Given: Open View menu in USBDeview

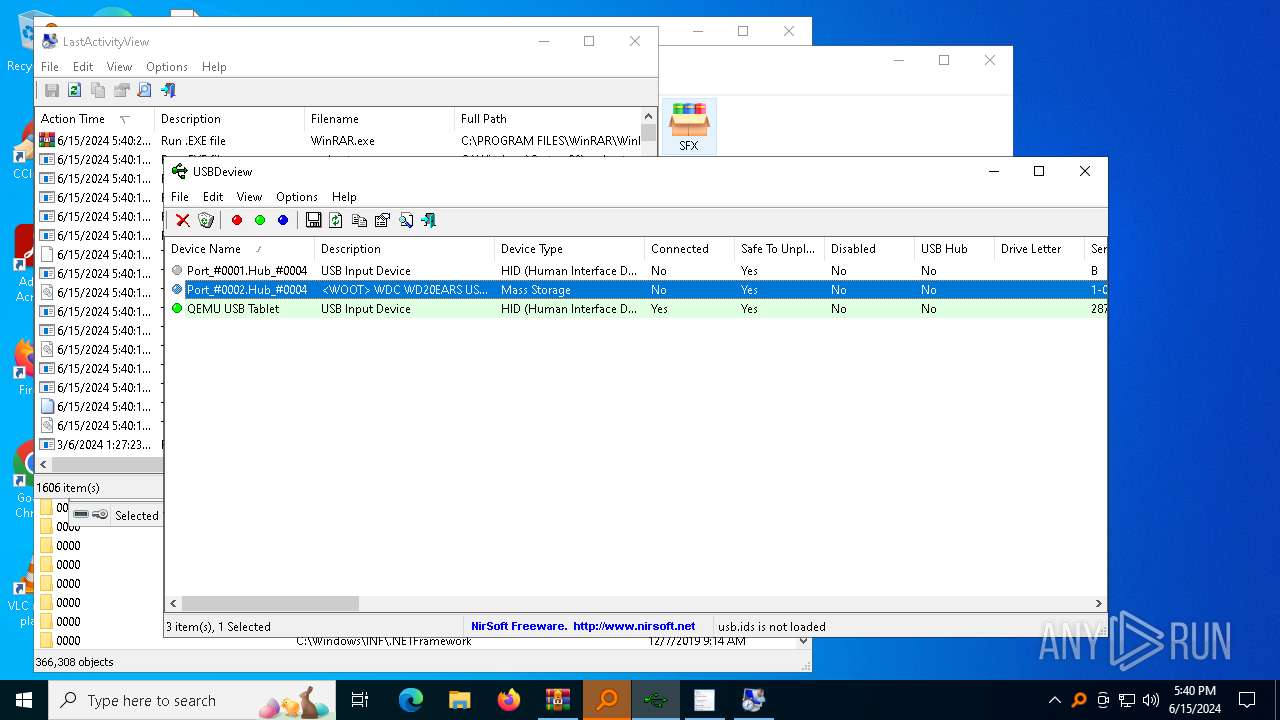Looking at the screenshot, I should click(249, 197).
